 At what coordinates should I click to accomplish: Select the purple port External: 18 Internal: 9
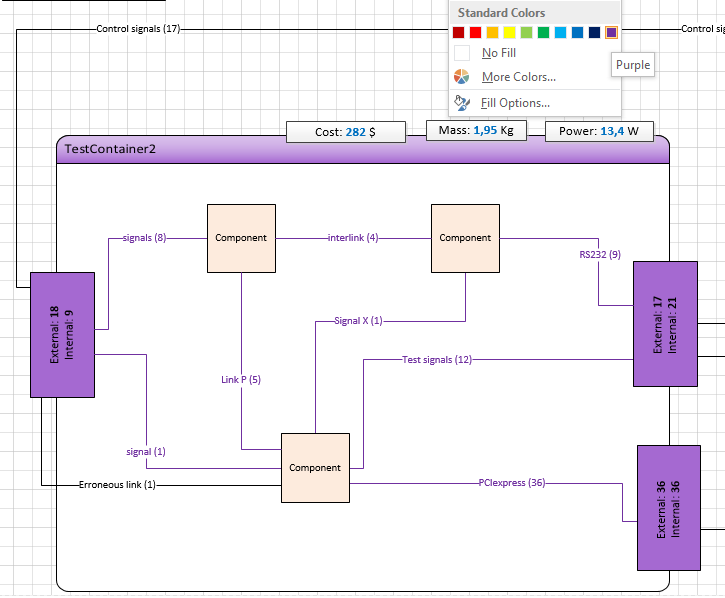coord(62,335)
